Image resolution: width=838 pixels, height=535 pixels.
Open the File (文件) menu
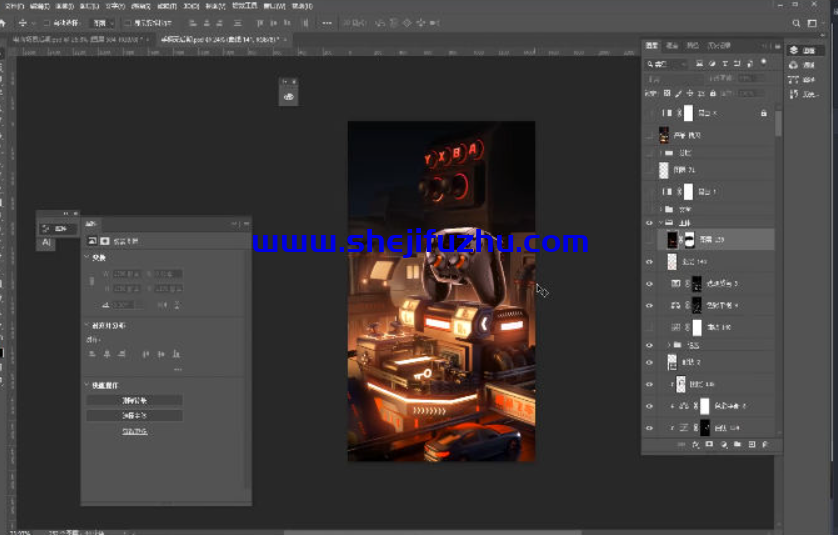[14, 6]
